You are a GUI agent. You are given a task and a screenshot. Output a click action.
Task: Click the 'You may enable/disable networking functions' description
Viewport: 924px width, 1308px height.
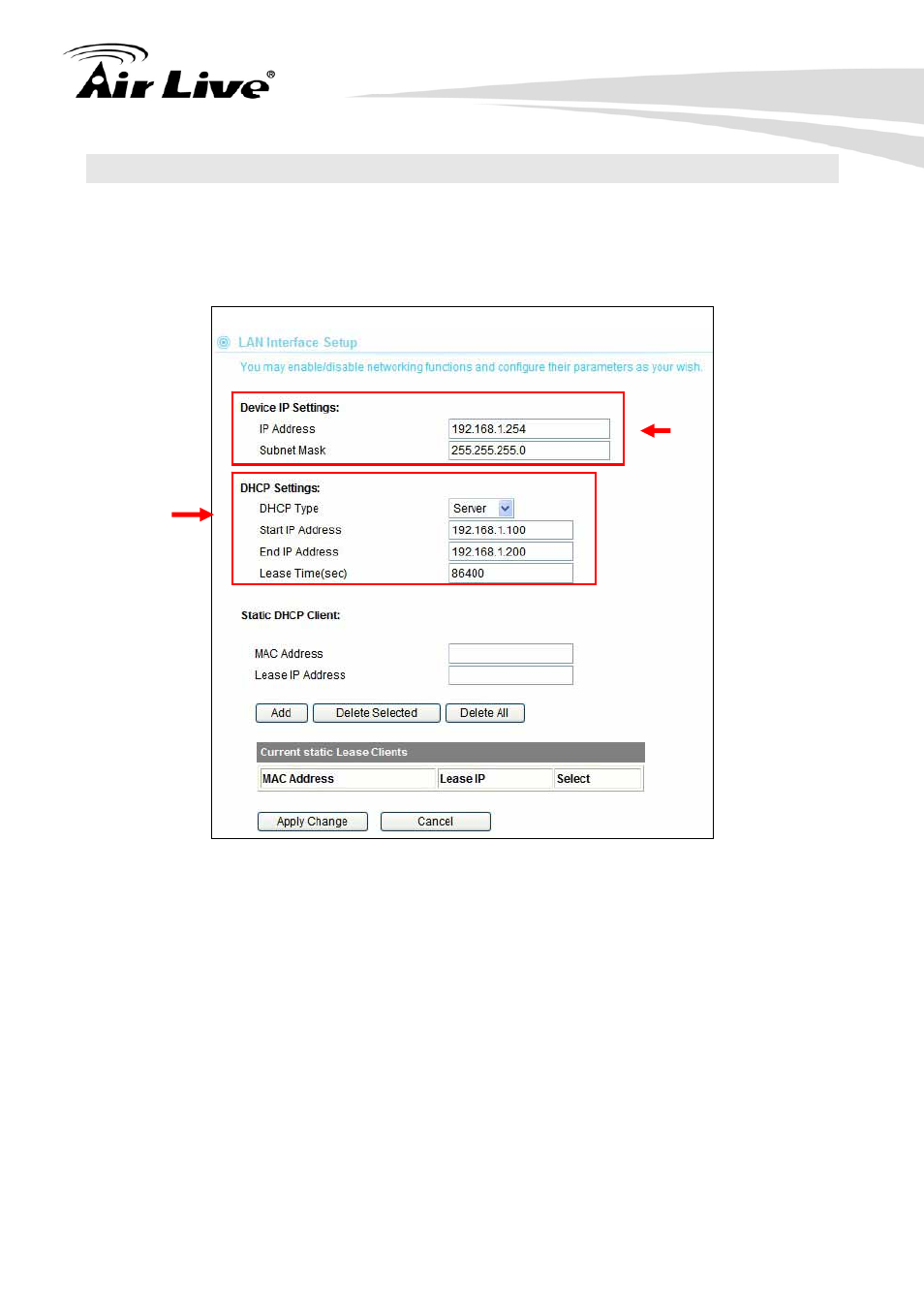click(x=471, y=367)
